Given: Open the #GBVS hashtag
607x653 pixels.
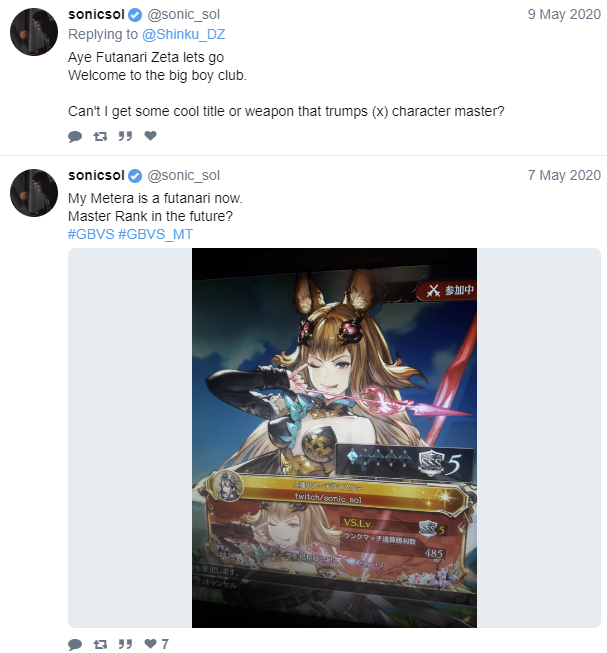Looking at the screenshot, I should click(x=91, y=234).
